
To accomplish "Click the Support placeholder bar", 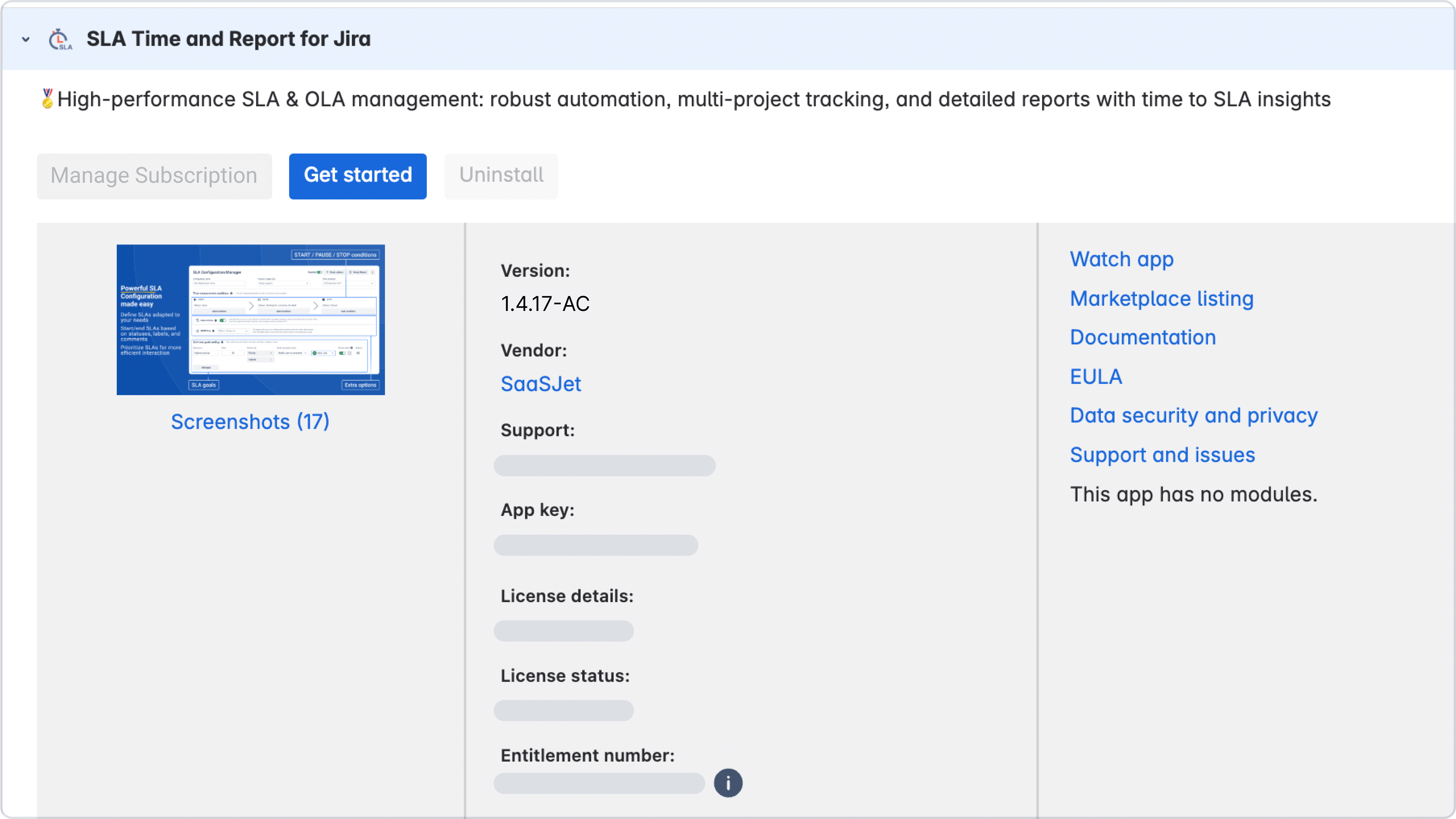I will [x=604, y=465].
